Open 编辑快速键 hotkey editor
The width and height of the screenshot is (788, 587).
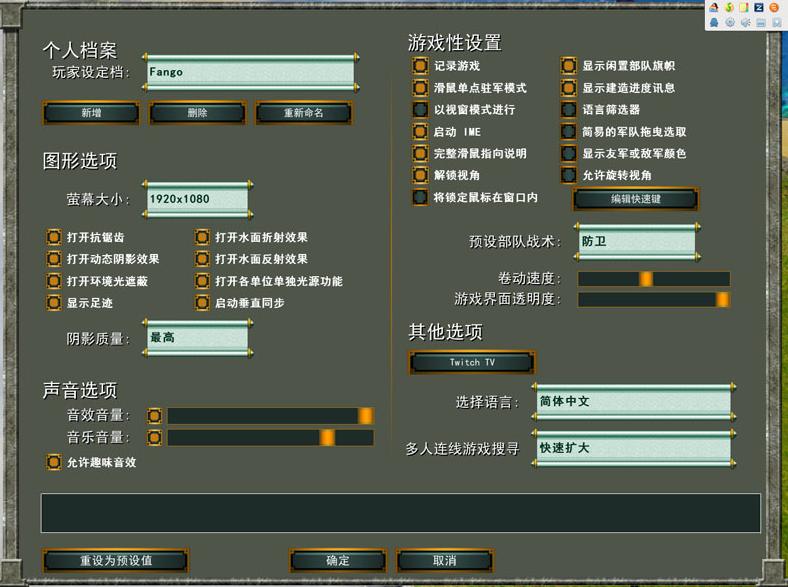(x=635, y=199)
